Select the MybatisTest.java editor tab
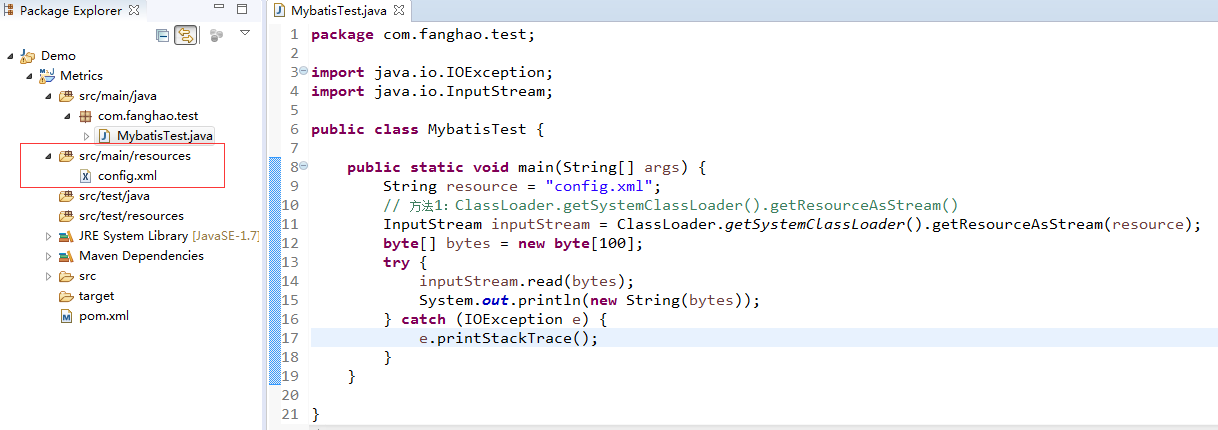 tap(341, 11)
